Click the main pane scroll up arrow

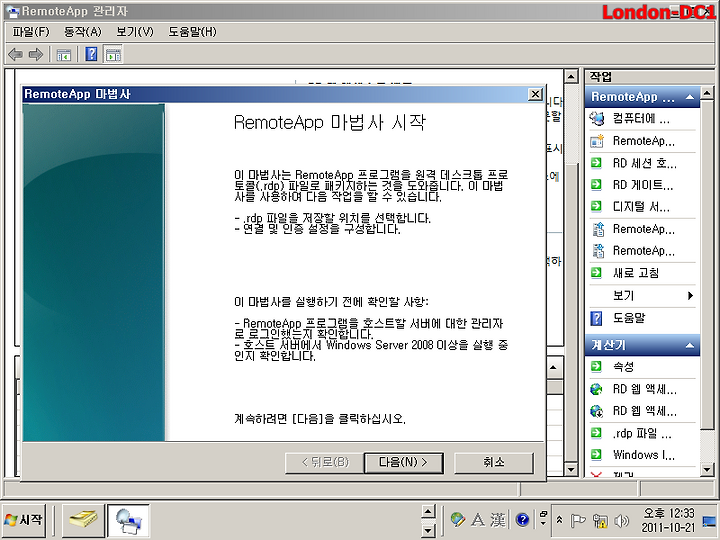pos(571,76)
